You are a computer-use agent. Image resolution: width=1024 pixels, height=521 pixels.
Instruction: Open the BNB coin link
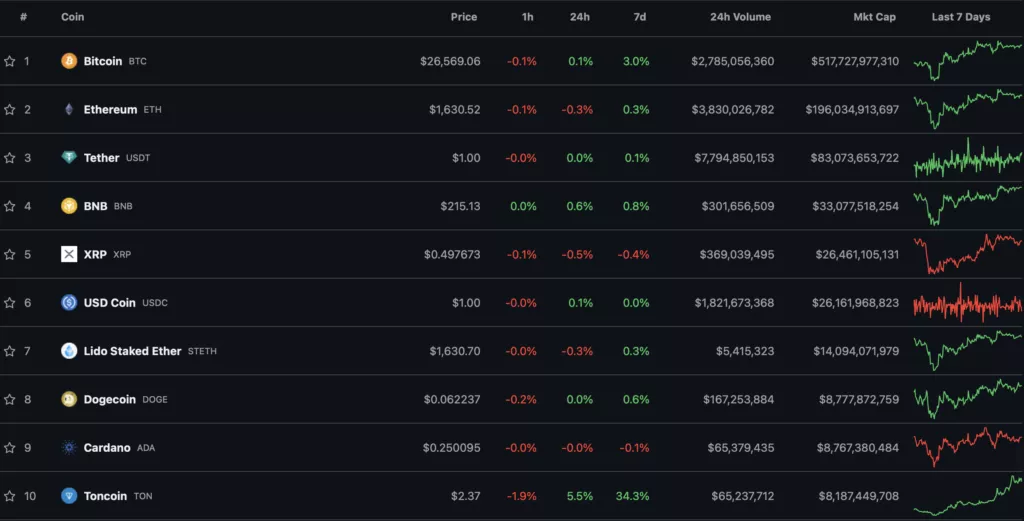[x=95, y=206]
